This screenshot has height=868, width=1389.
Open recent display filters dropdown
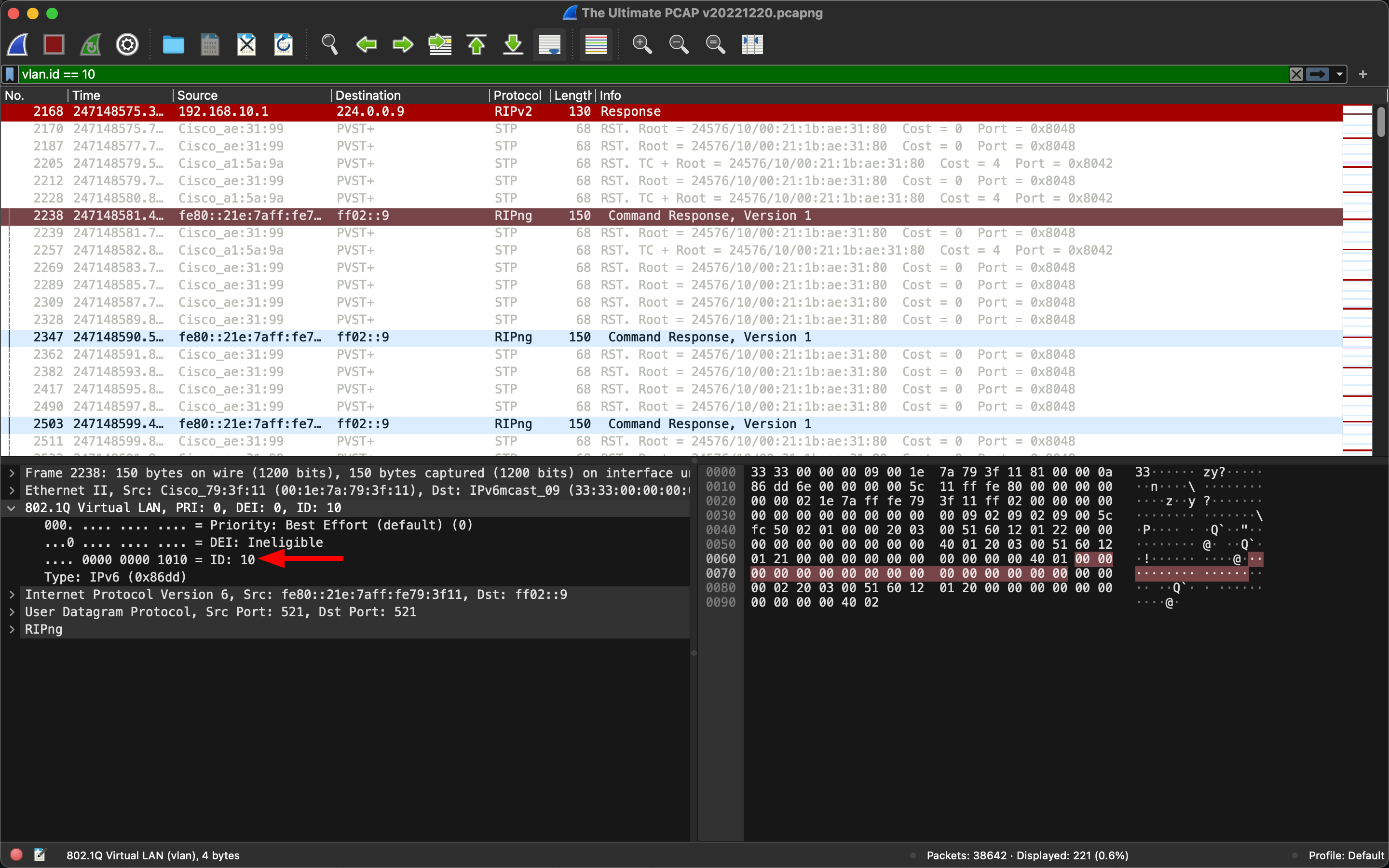click(x=1340, y=74)
